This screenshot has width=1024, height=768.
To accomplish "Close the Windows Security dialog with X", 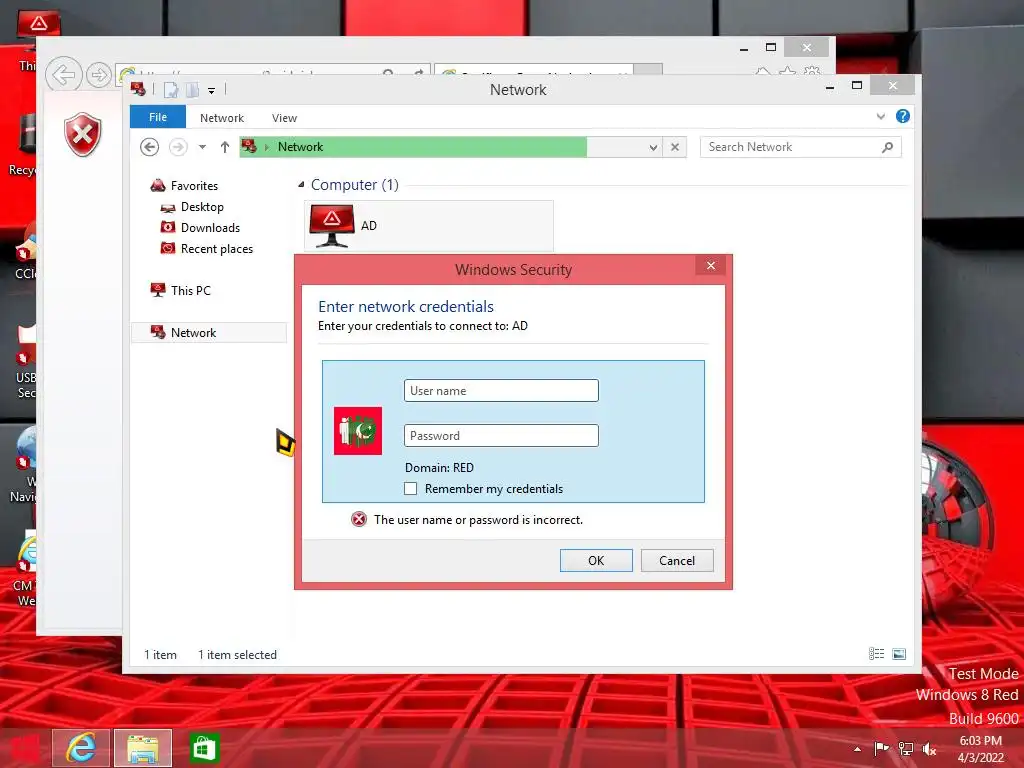I will [x=711, y=266].
